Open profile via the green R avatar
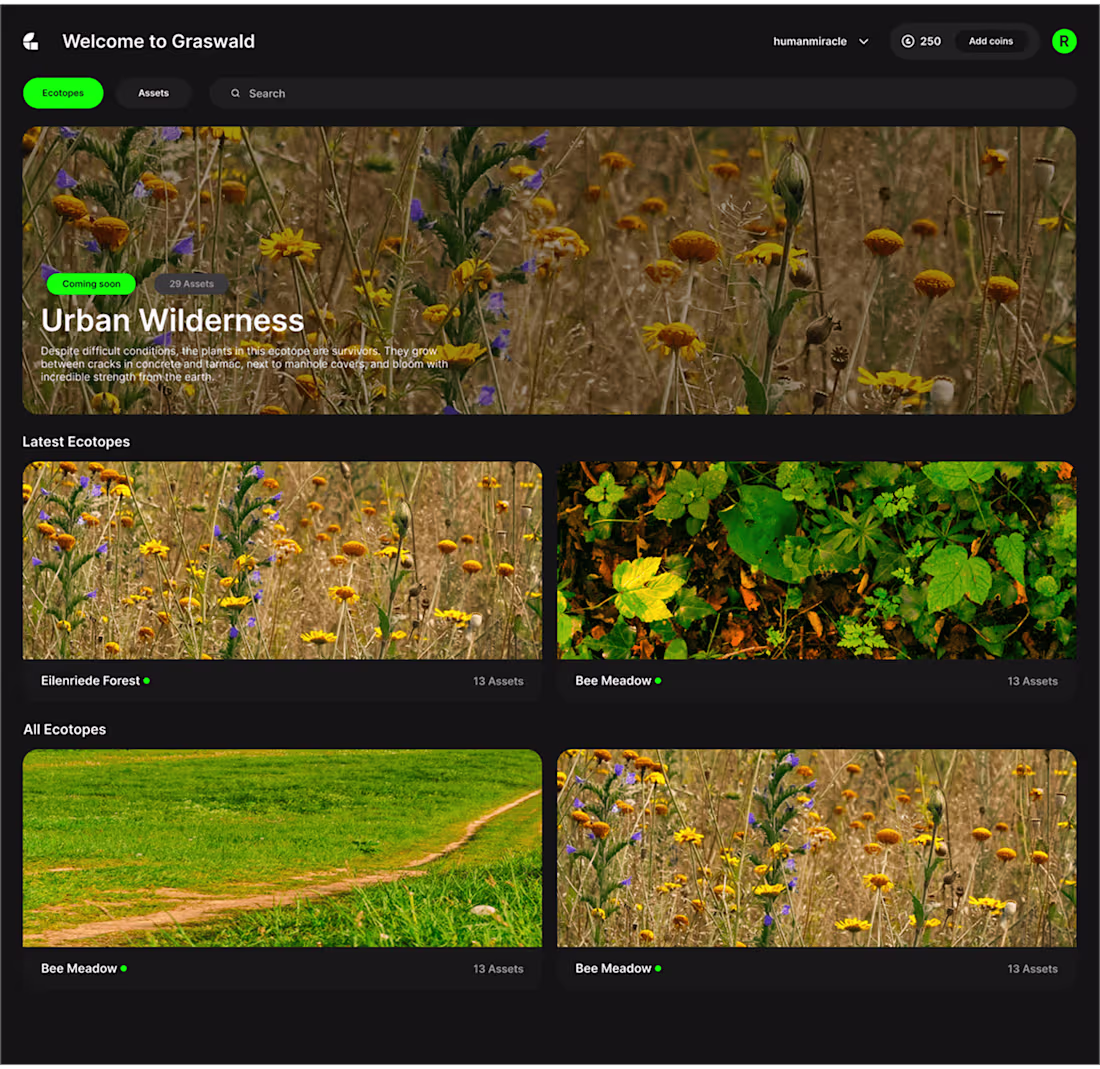Viewport: 1100px width, 1069px height. 1064,41
